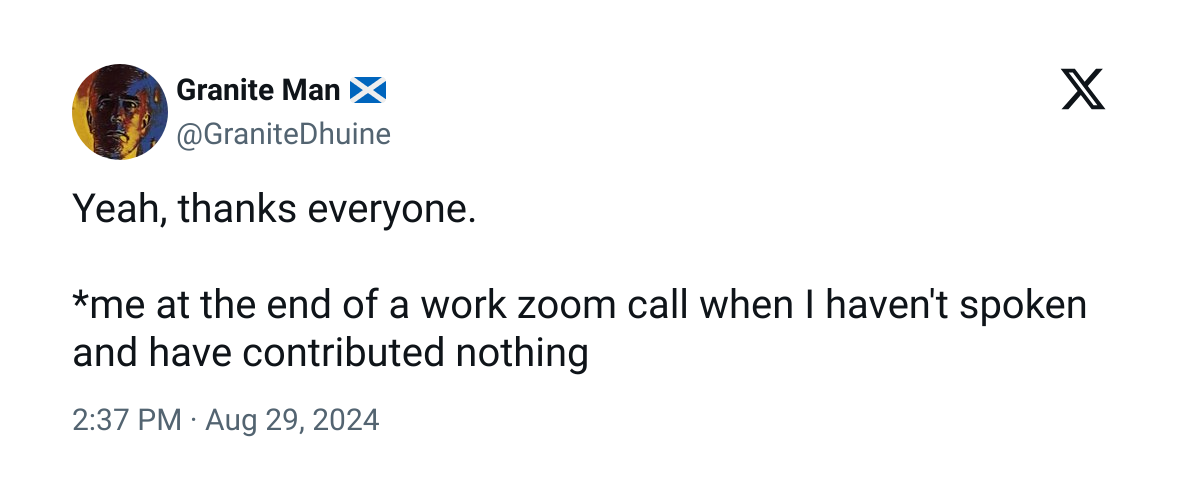Select the Aug 29, 2024 date
The width and height of the screenshot is (1180, 504).
[x=292, y=419]
